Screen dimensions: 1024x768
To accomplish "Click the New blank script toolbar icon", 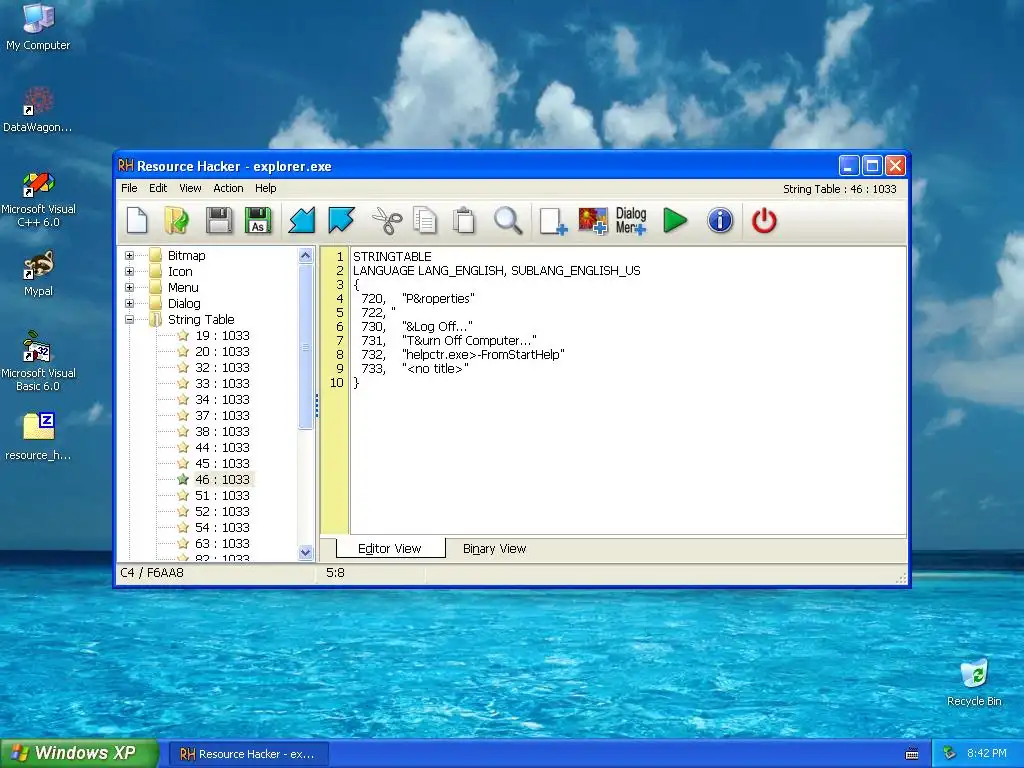I will pos(137,221).
